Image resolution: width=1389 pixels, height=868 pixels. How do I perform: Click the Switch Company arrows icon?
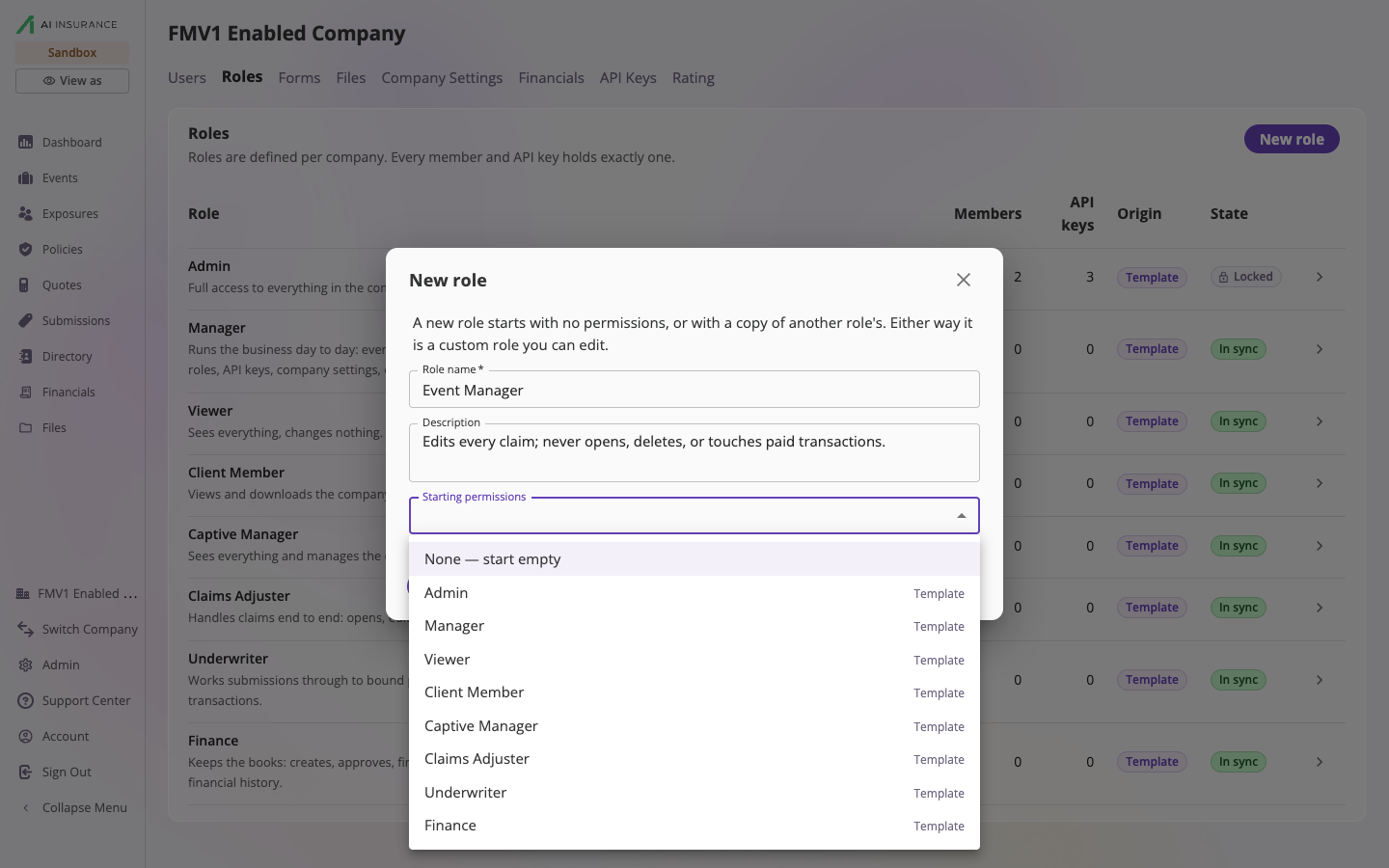(x=25, y=629)
